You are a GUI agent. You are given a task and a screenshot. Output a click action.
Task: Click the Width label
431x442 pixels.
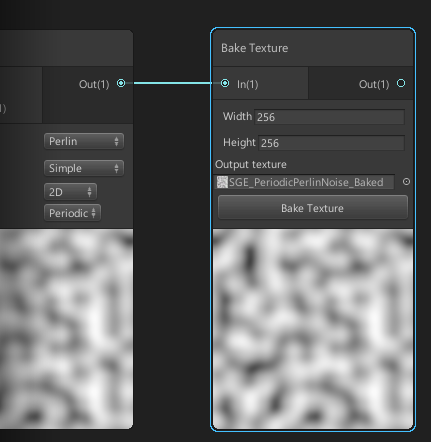pos(237,116)
